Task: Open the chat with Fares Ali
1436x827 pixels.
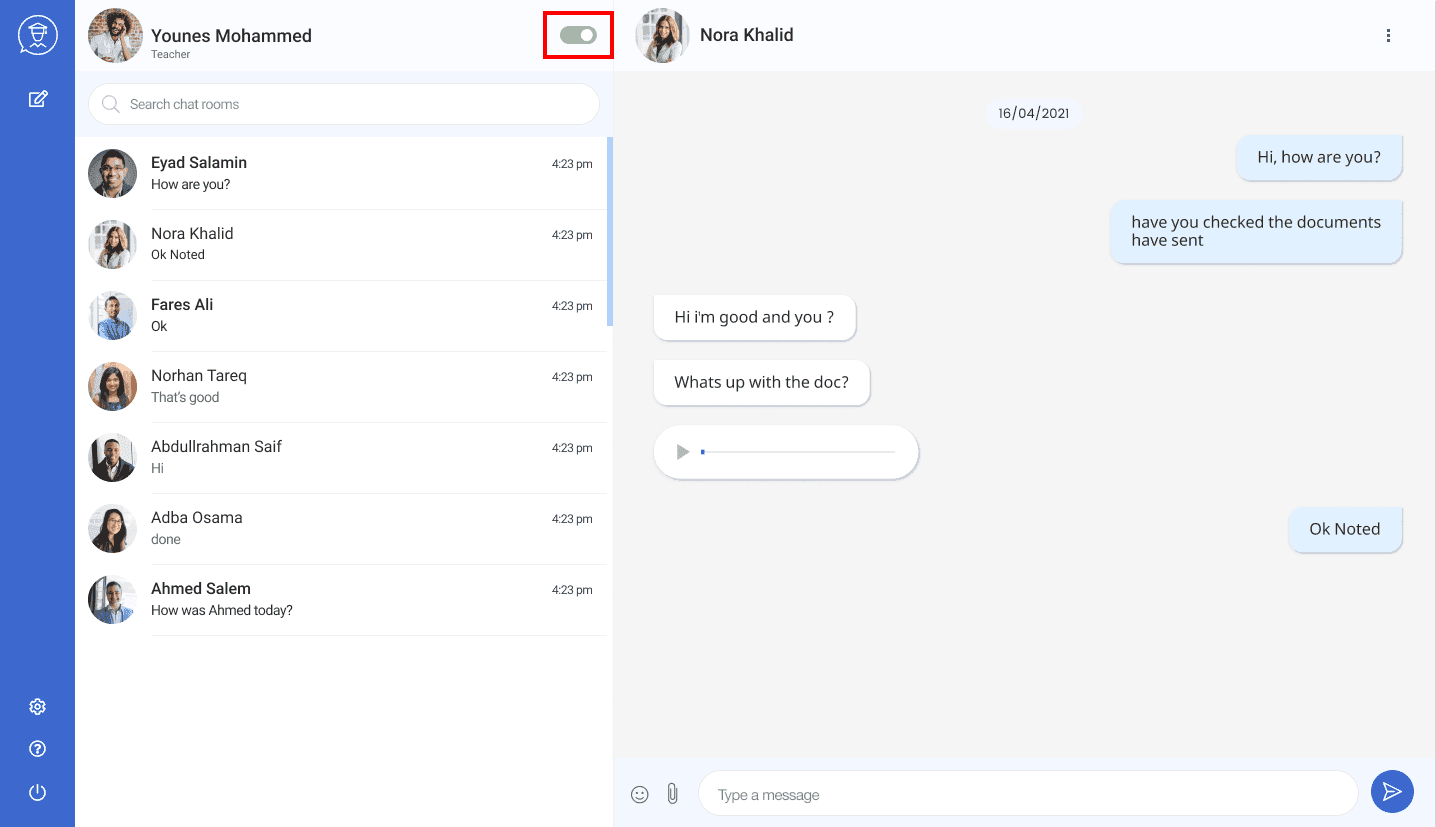Action: coord(343,315)
